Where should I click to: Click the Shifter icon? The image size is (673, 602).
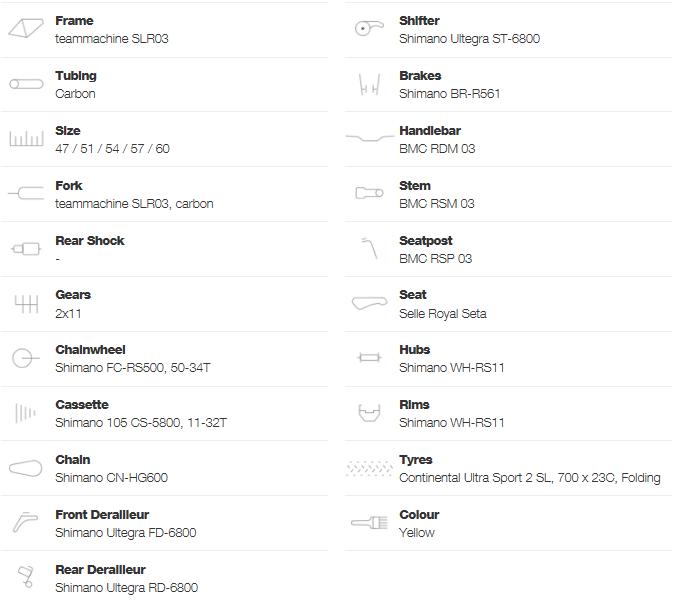click(369, 28)
